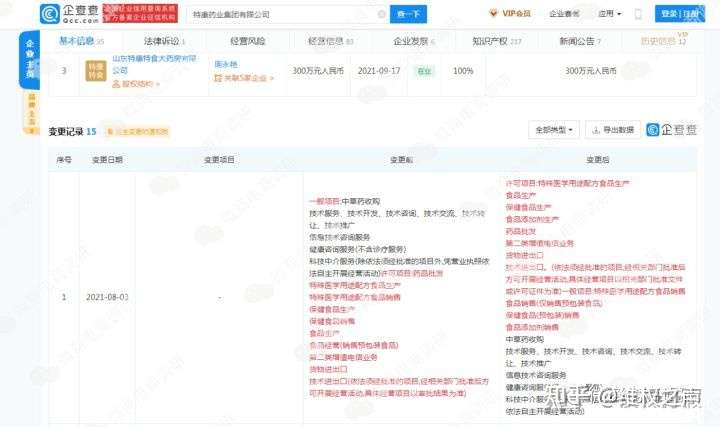
Task: Click the 变更日期 column header
Action: (107, 160)
